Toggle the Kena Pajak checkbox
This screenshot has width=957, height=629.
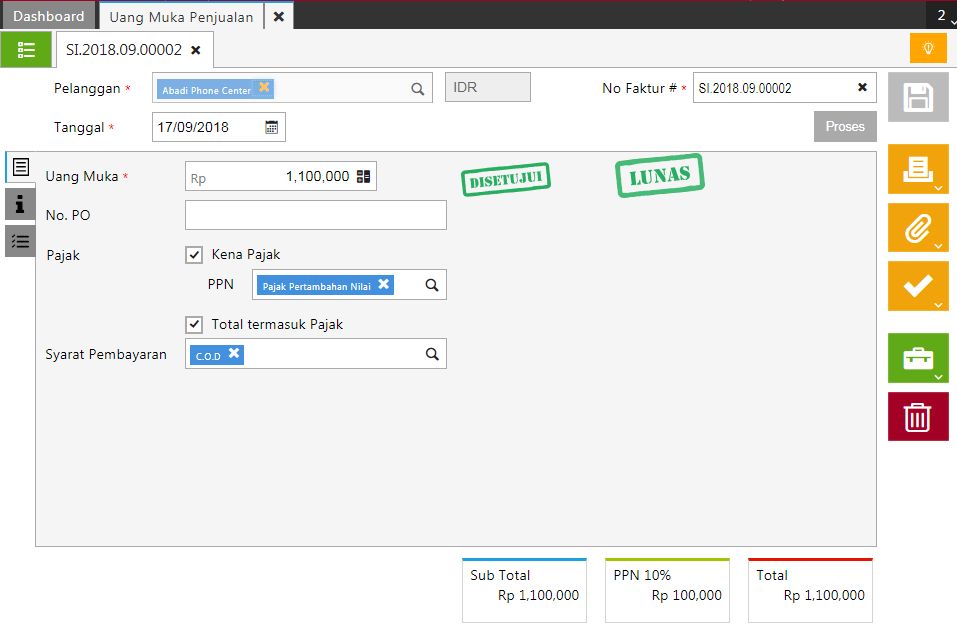(194, 255)
